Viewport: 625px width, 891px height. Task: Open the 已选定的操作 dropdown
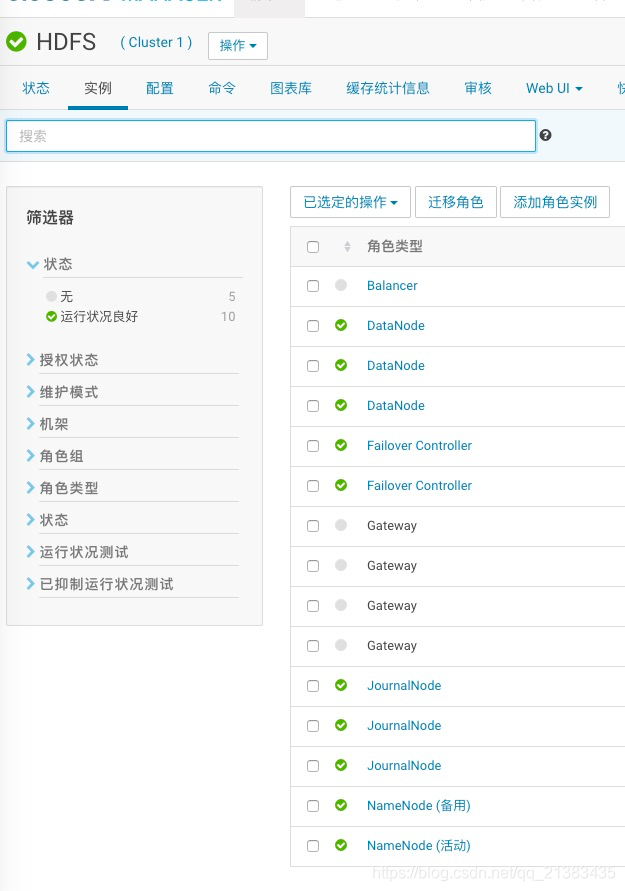pyautogui.click(x=351, y=202)
